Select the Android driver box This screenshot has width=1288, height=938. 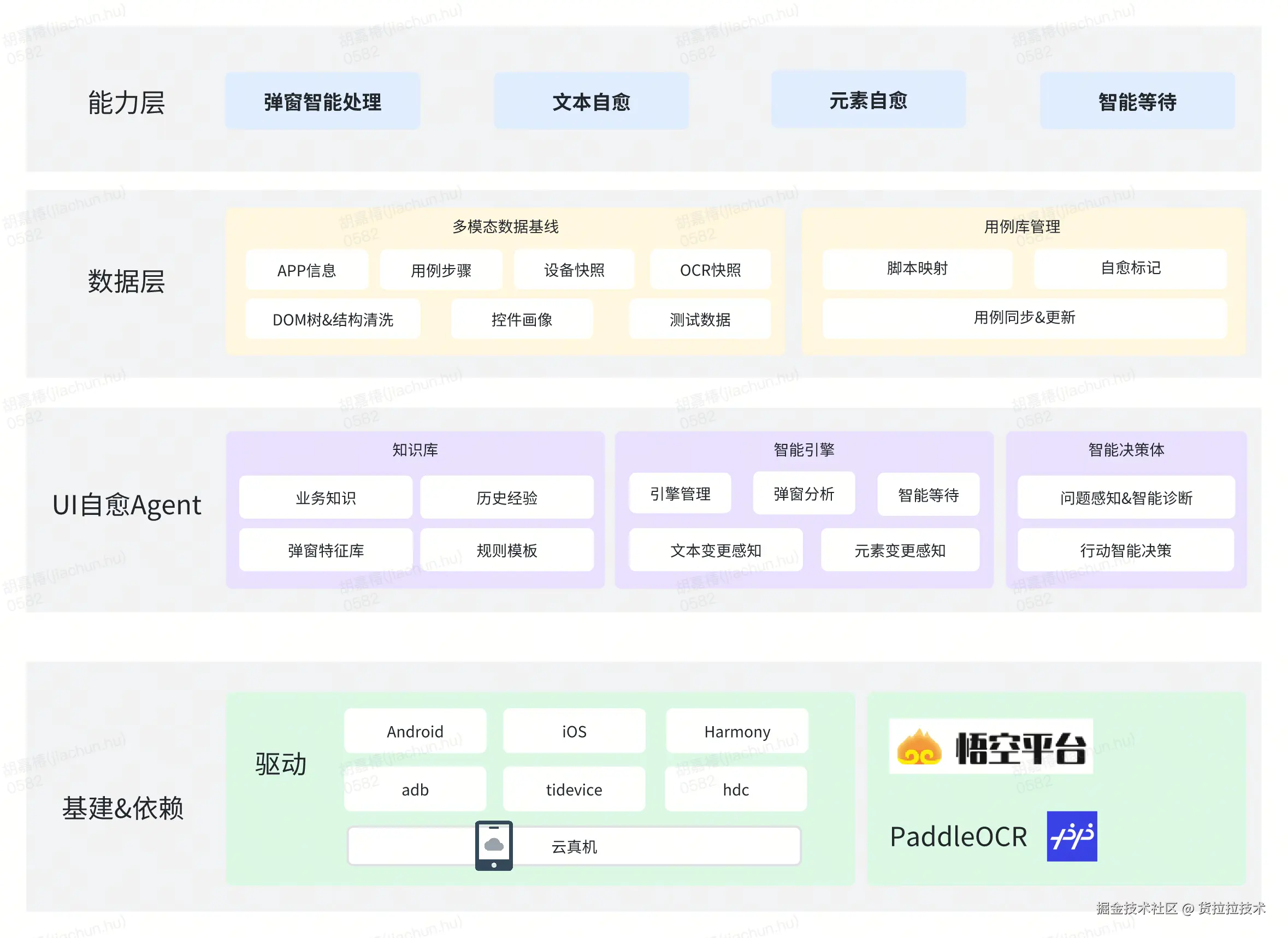(x=415, y=731)
